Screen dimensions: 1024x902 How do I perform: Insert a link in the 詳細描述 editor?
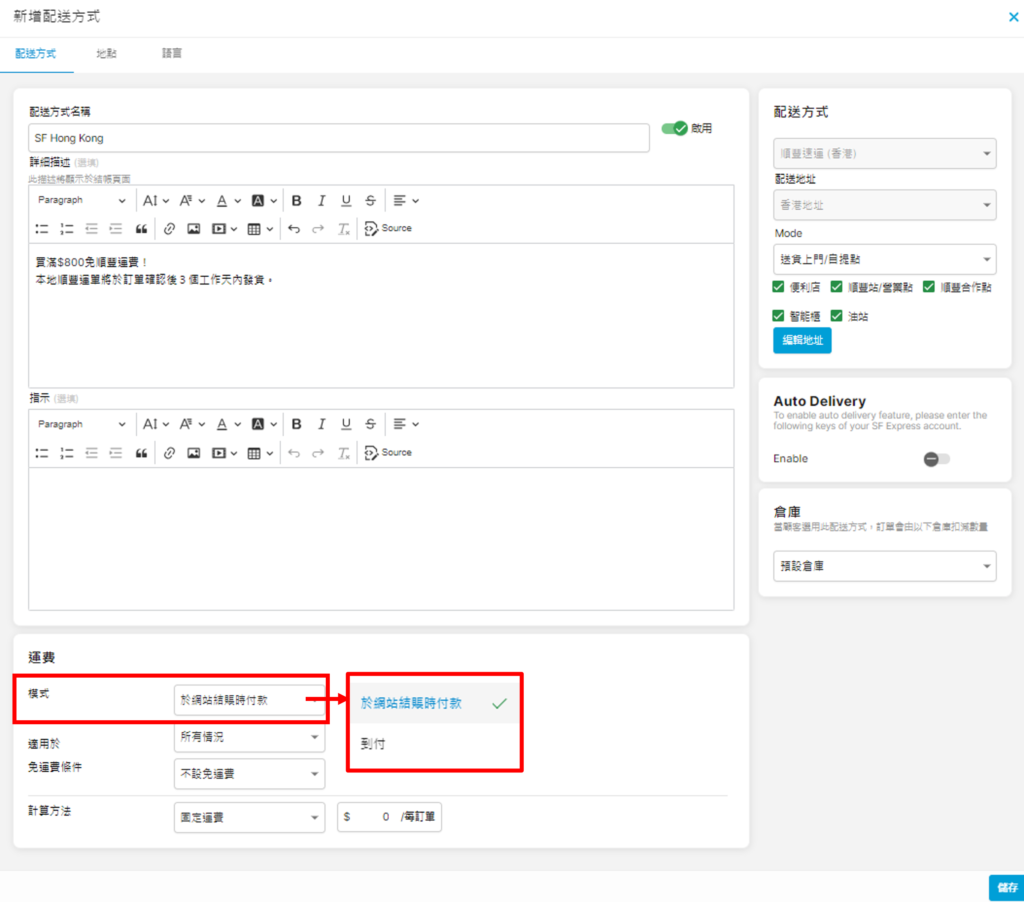(x=169, y=229)
